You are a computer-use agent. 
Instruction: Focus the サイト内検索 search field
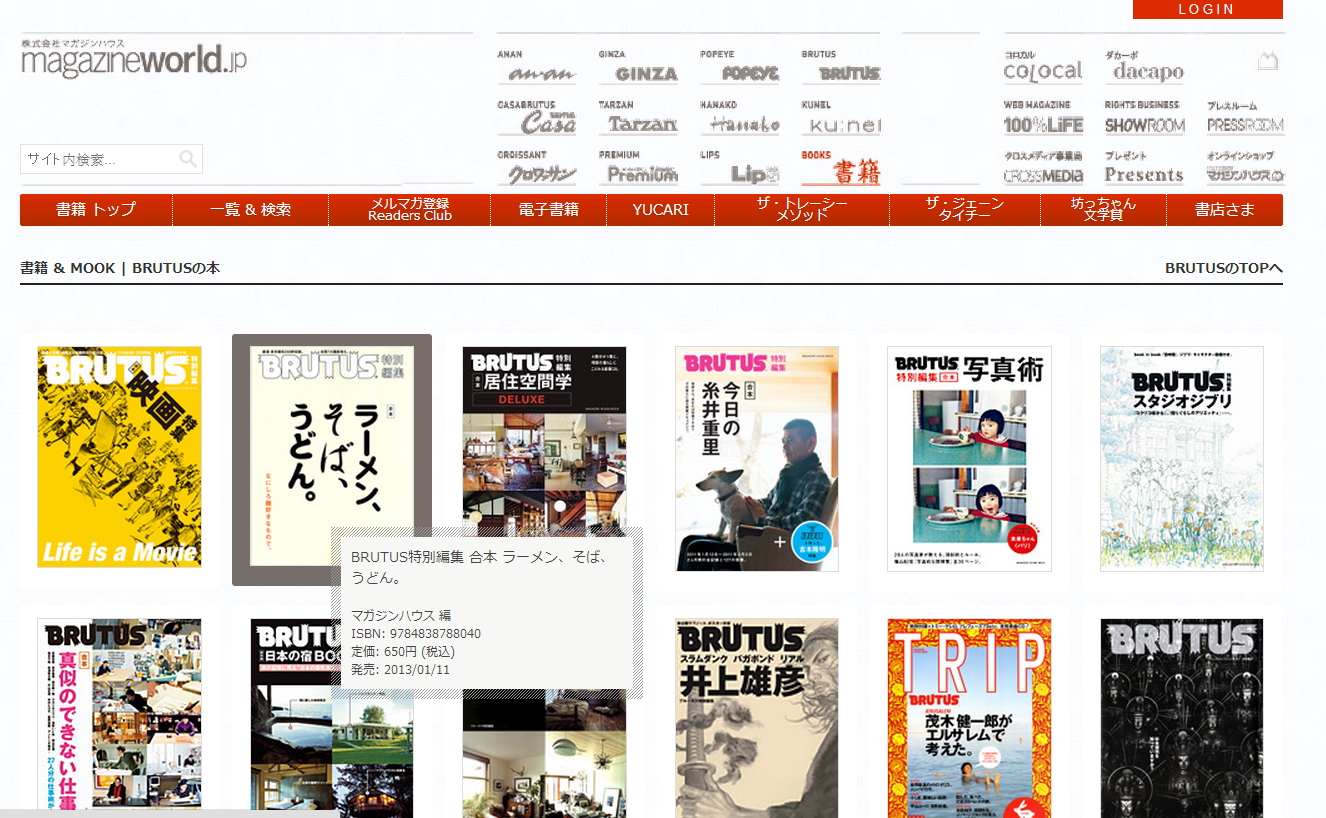click(111, 159)
